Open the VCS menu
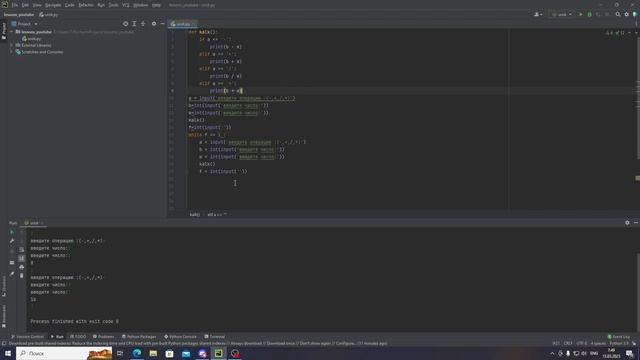Image resolution: width=640 pixels, height=360 pixels. [126, 5]
